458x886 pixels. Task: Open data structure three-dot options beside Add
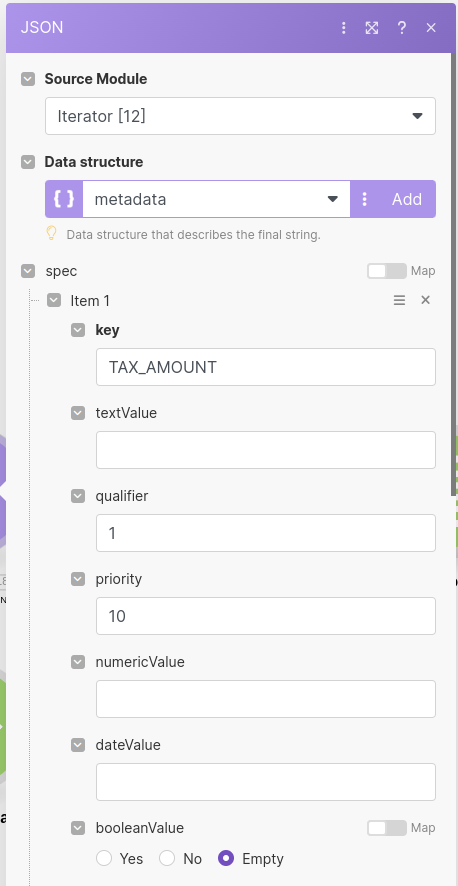pos(365,199)
